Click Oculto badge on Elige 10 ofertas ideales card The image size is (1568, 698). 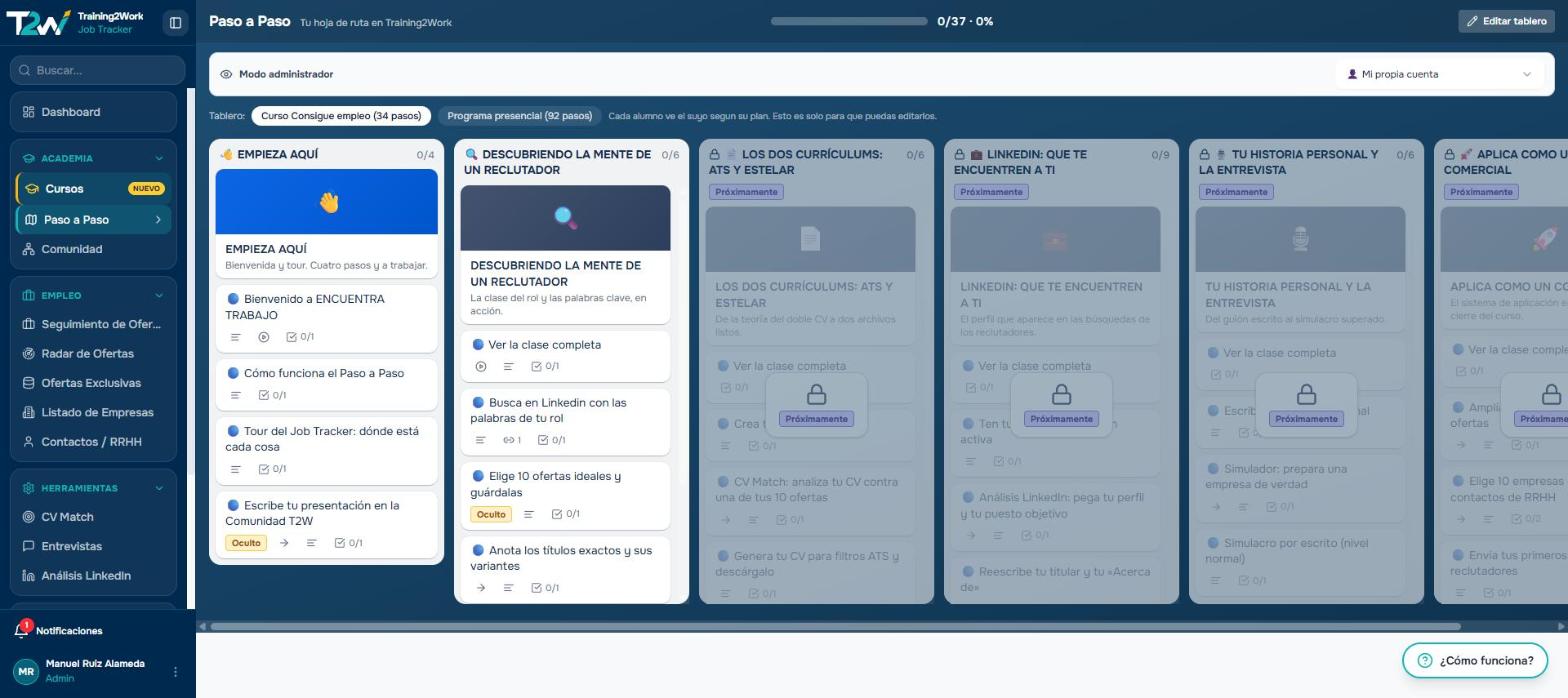click(x=490, y=514)
